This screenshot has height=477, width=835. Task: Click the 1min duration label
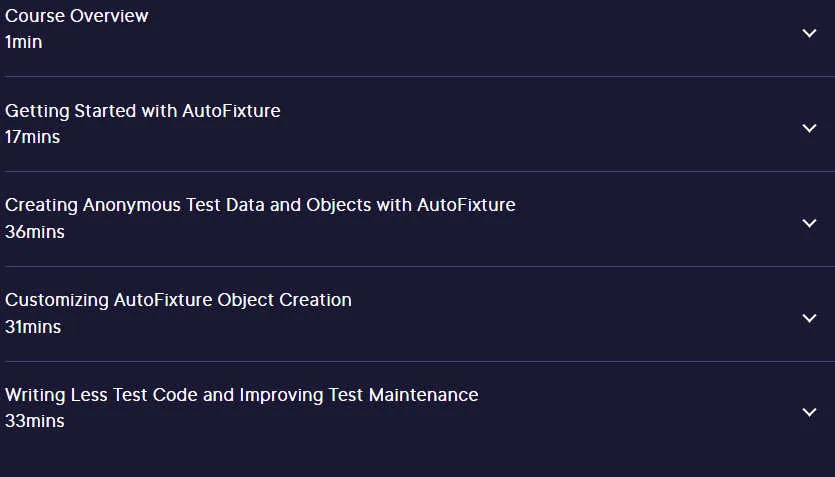[x=23, y=42]
